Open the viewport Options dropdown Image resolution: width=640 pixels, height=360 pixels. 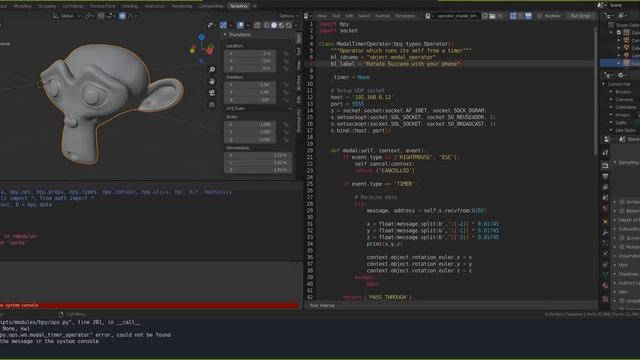289,16
